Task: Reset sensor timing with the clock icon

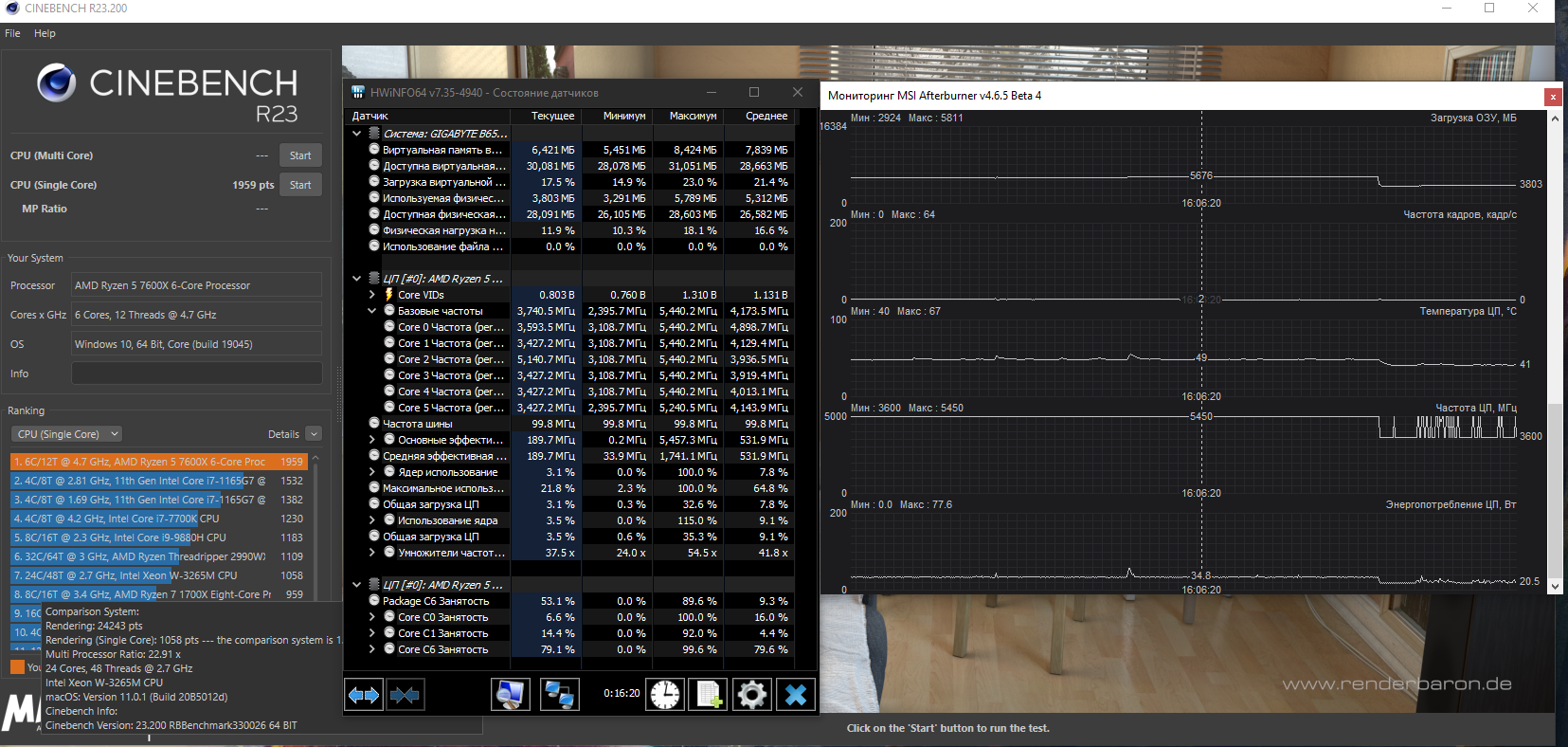Action: coord(665,695)
